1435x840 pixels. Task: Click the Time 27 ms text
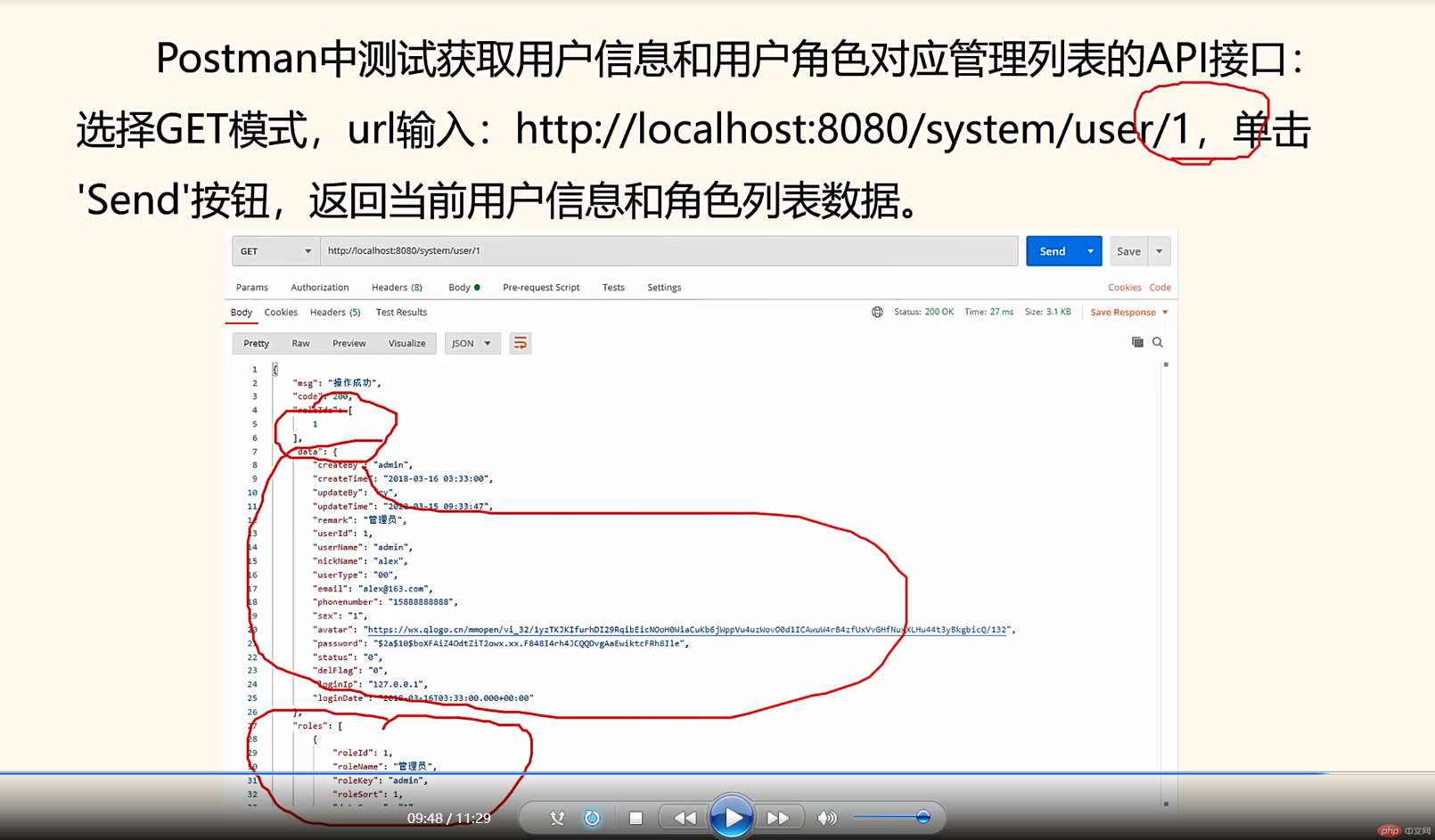(x=988, y=313)
